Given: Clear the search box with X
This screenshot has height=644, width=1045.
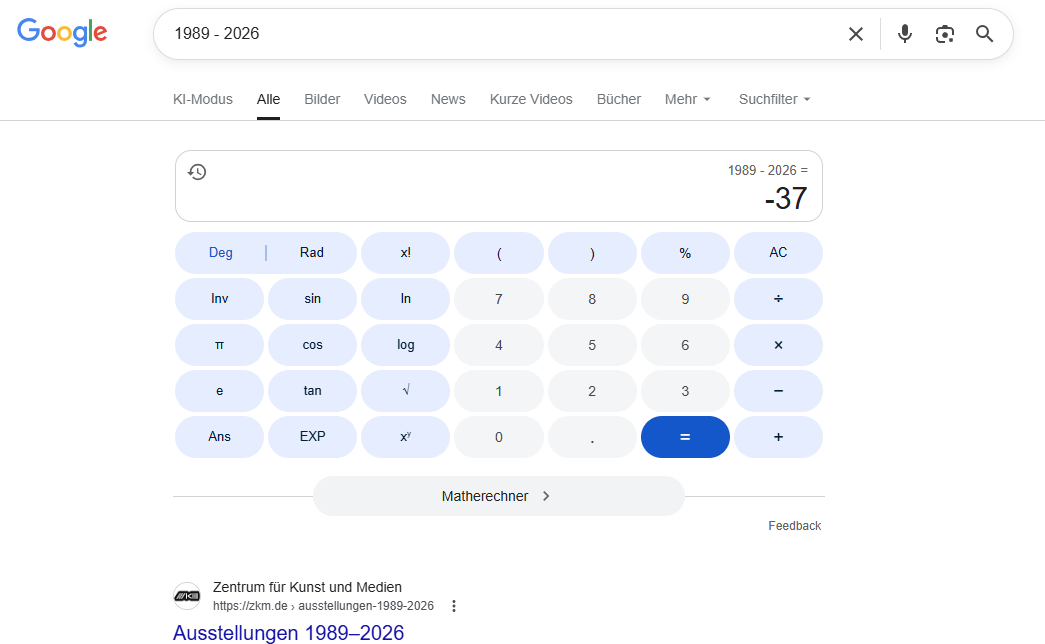Looking at the screenshot, I should coord(855,34).
